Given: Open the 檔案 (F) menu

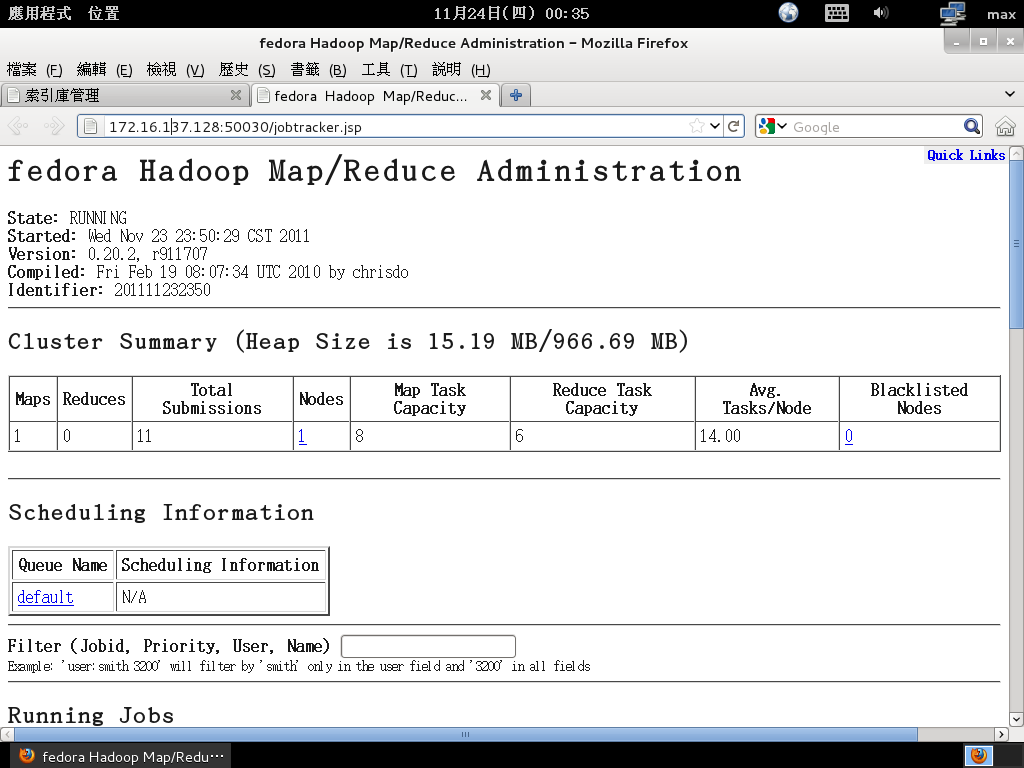Looking at the screenshot, I should pyautogui.click(x=34, y=69).
